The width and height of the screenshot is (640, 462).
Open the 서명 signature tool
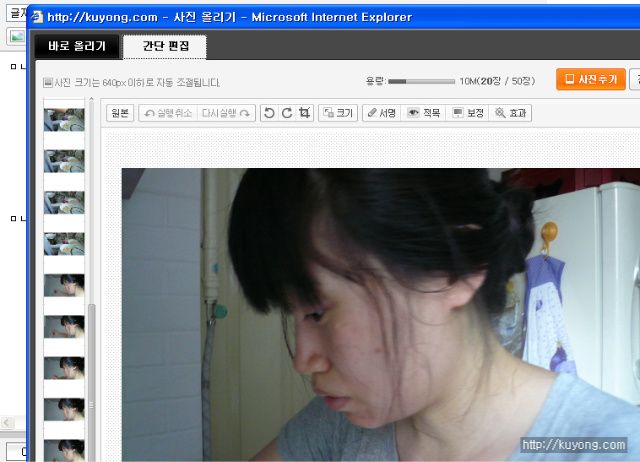pos(382,113)
